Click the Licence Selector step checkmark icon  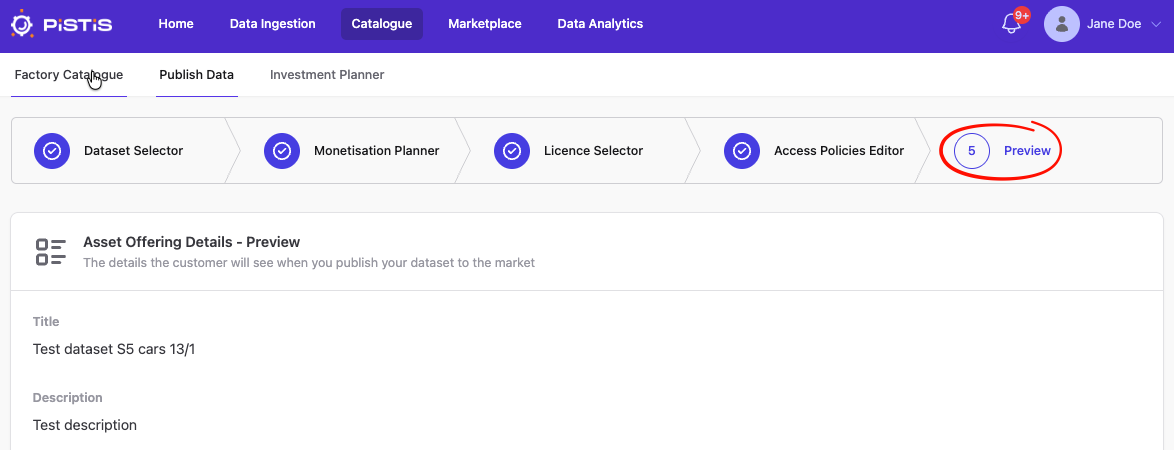pos(511,151)
